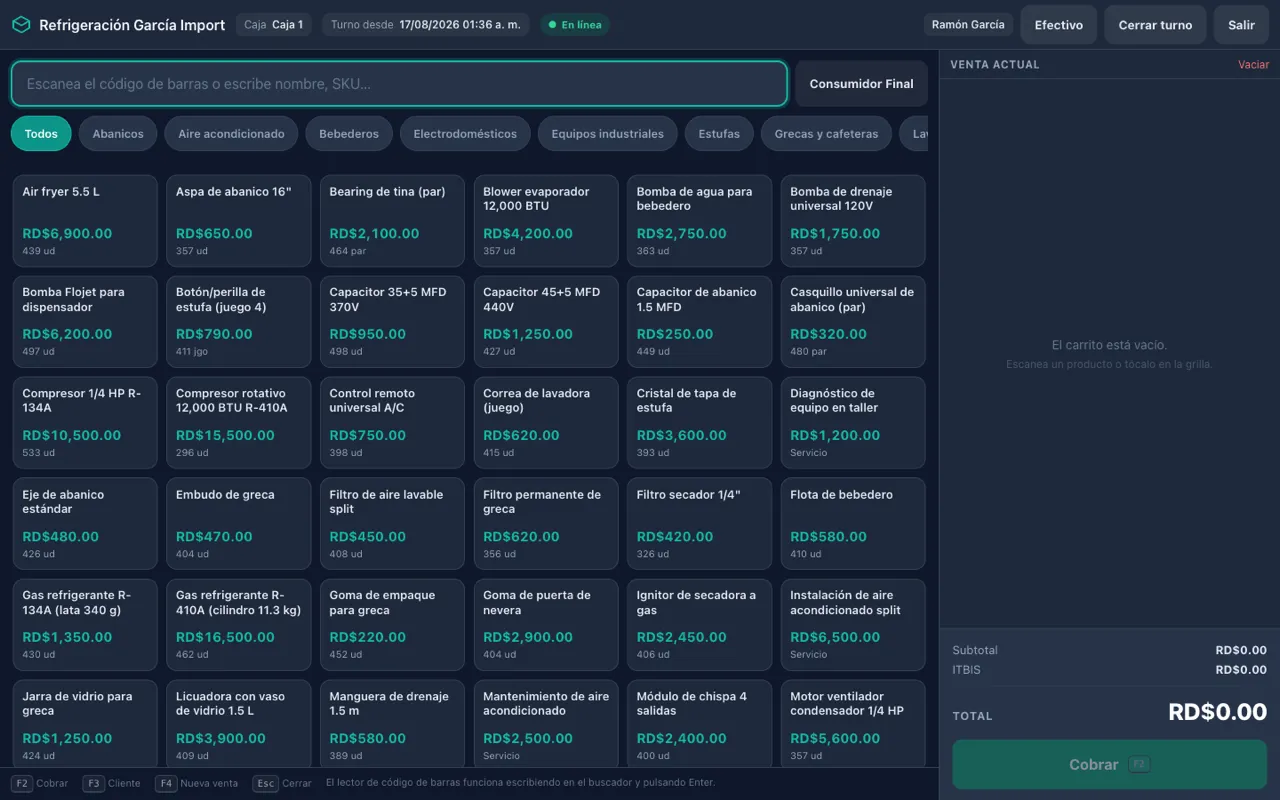Switch to Aire acondicionado category
Screen dimensions: 1280x800
pos(231,134)
